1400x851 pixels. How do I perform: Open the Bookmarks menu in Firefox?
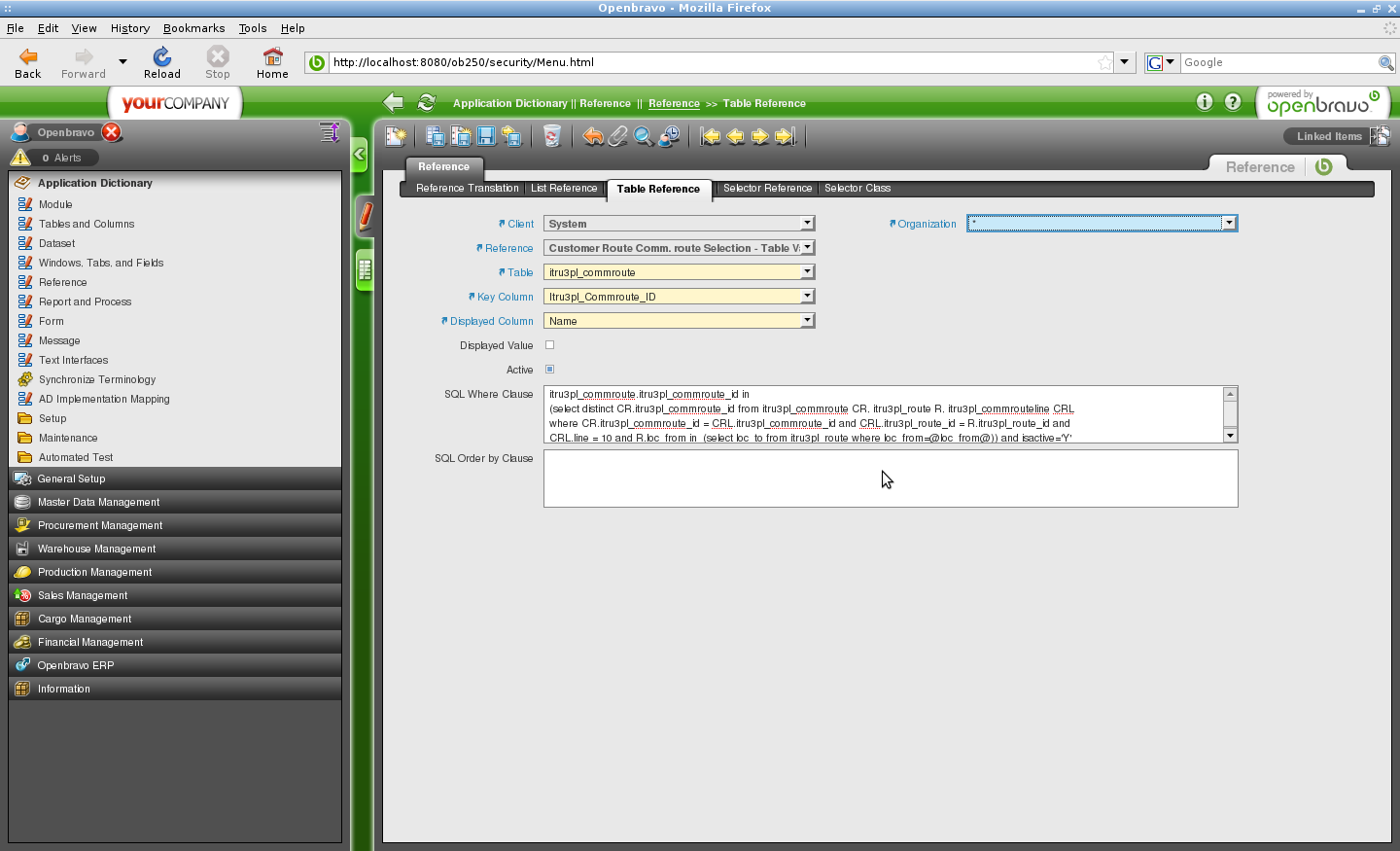[193, 28]
